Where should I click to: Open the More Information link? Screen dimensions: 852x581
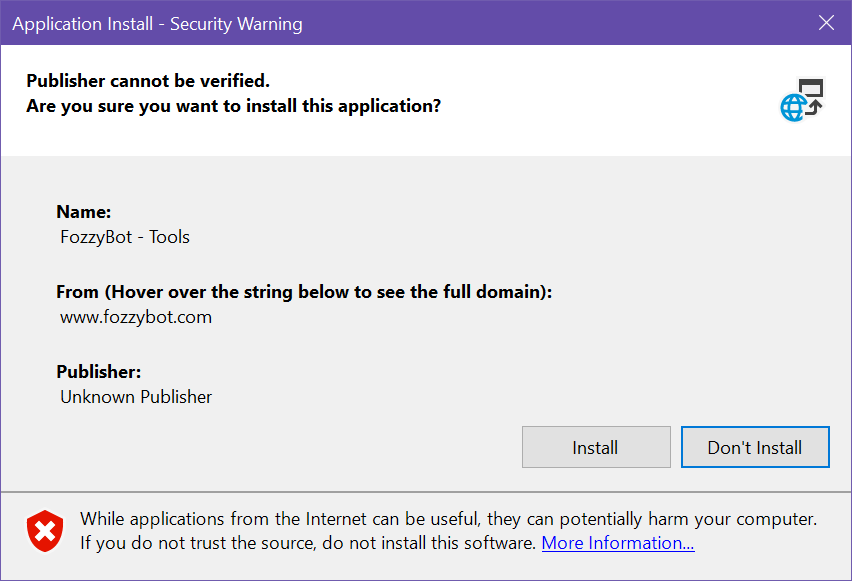[x=617, y=543]
